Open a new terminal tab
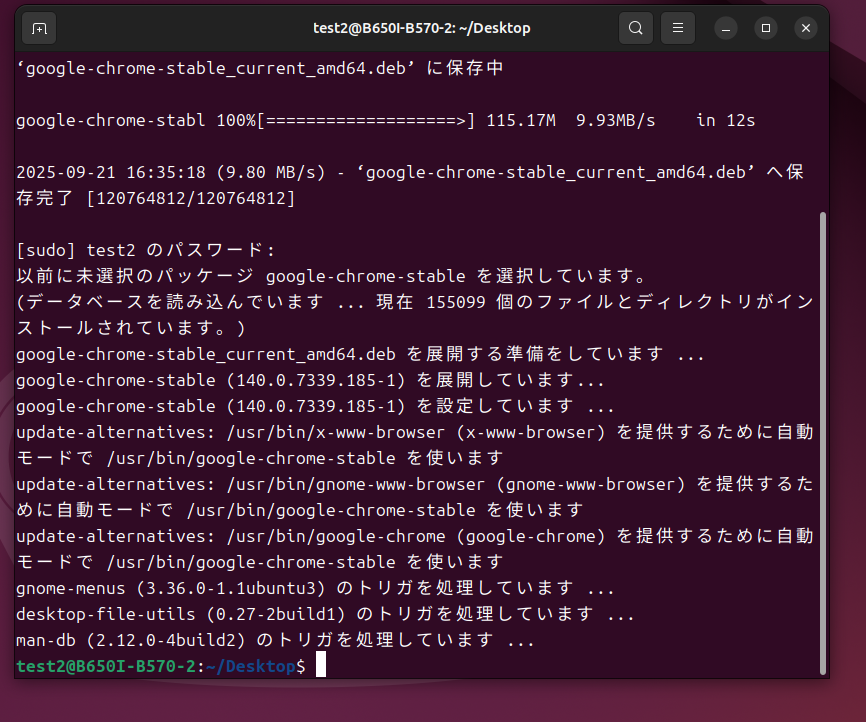 pyautogui.click(x=39, y=28)
